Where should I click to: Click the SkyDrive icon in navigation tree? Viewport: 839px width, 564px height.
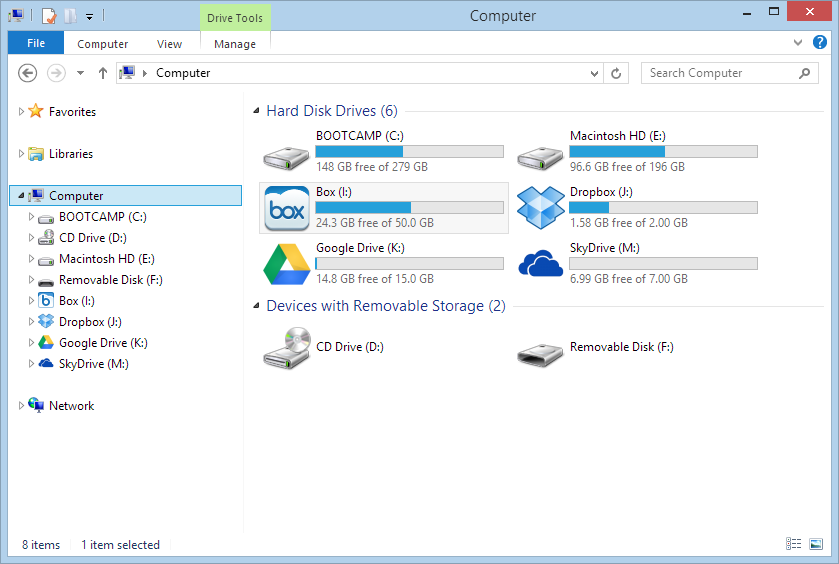(46, 363)
